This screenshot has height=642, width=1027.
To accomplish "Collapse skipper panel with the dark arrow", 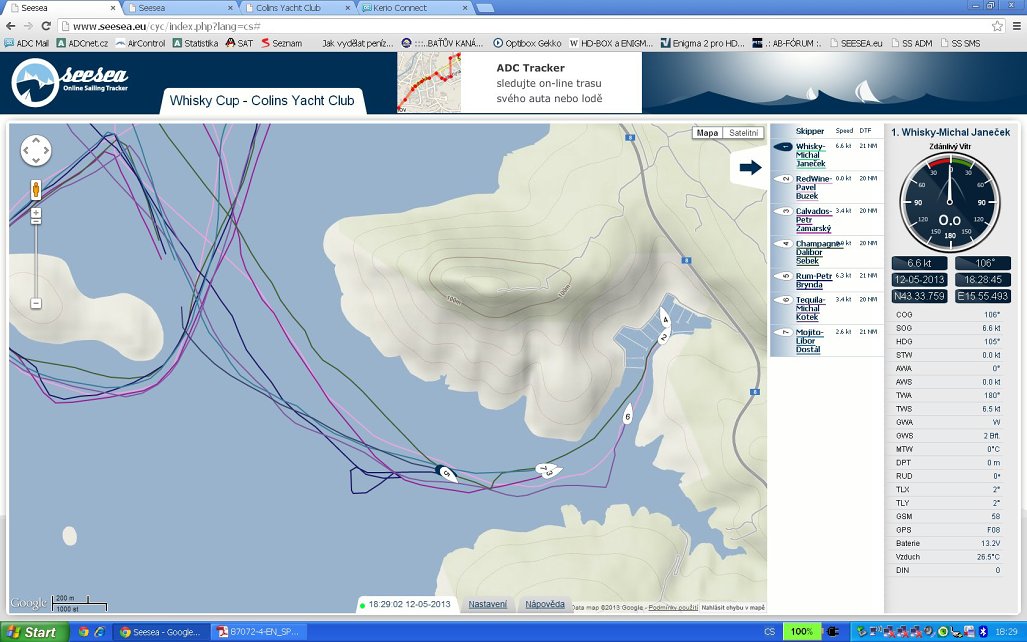I will (x=749, y=168).
